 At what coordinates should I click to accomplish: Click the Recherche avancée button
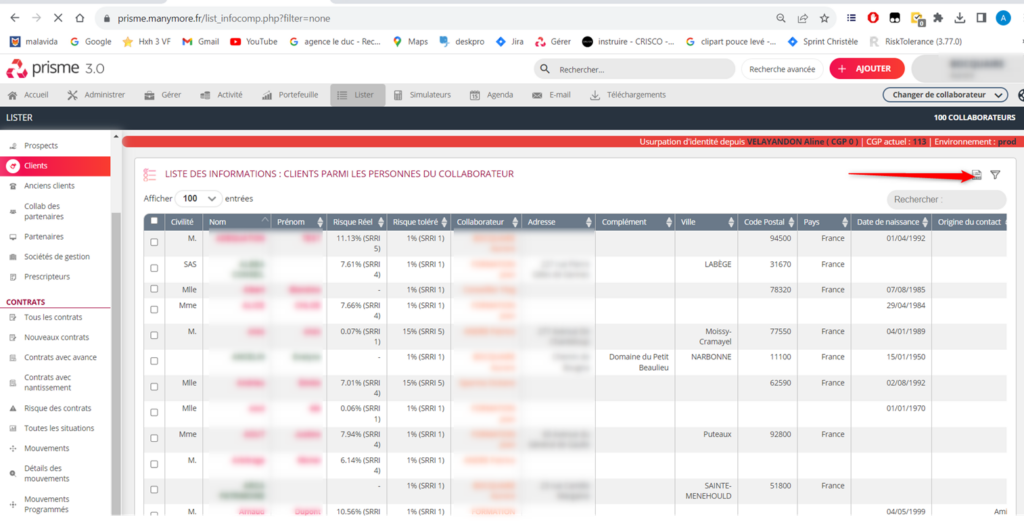[782, 69]
